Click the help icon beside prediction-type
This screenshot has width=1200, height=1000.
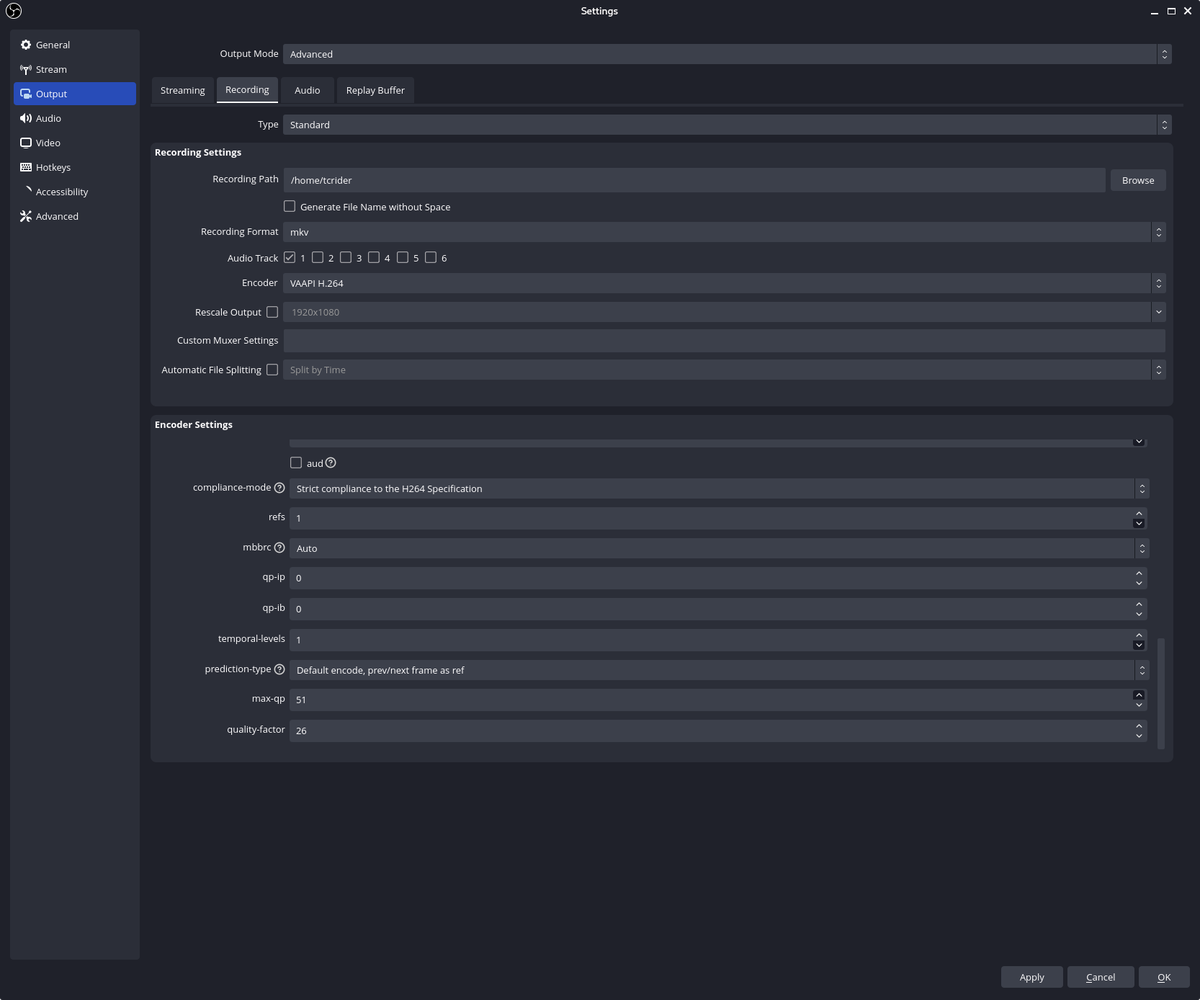coord(279,669)
